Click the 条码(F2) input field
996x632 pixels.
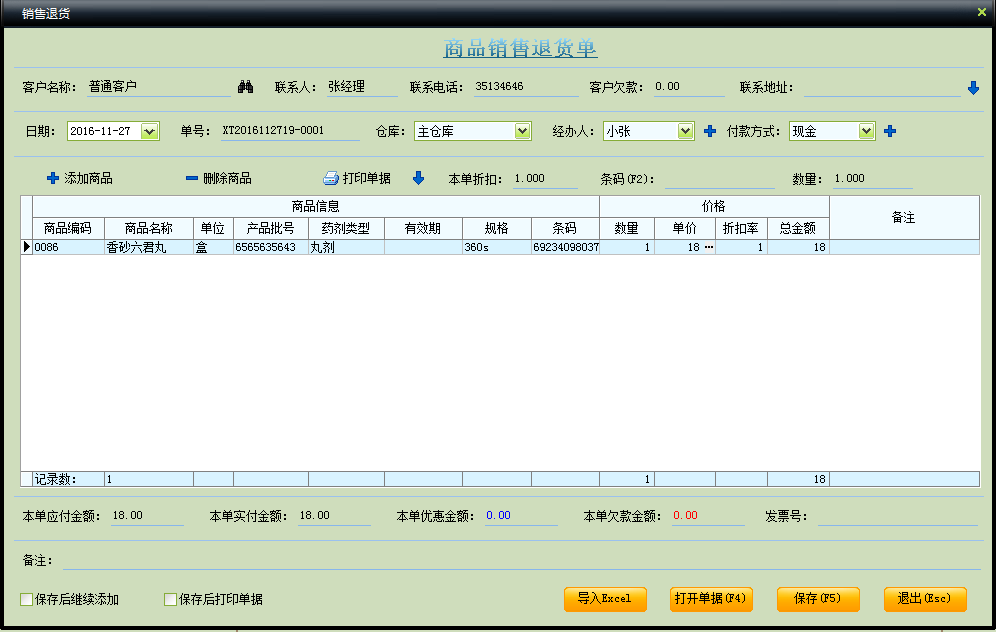(x=719, y=179)
